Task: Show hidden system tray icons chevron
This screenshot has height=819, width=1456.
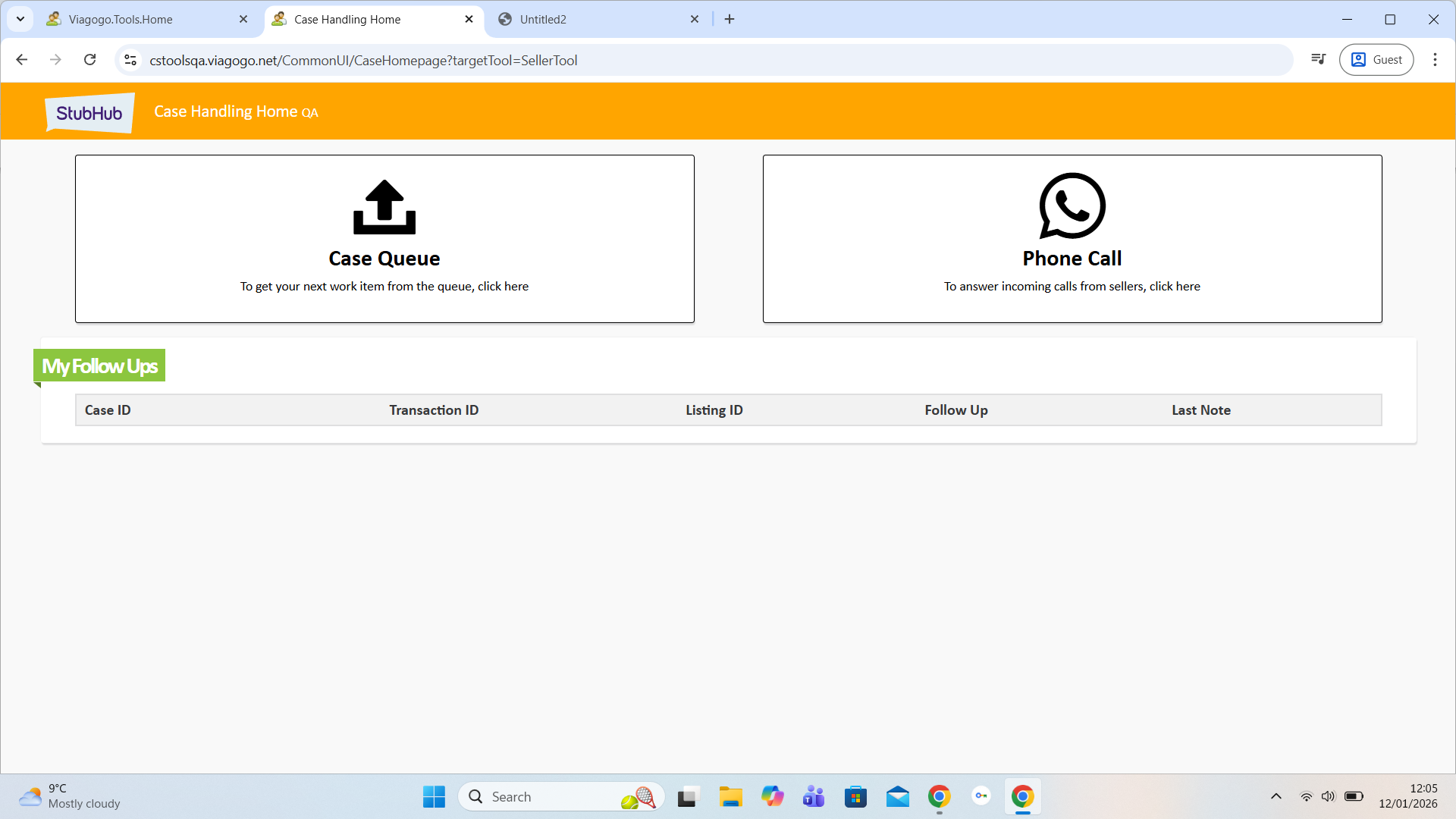Action: (1276, 796)
